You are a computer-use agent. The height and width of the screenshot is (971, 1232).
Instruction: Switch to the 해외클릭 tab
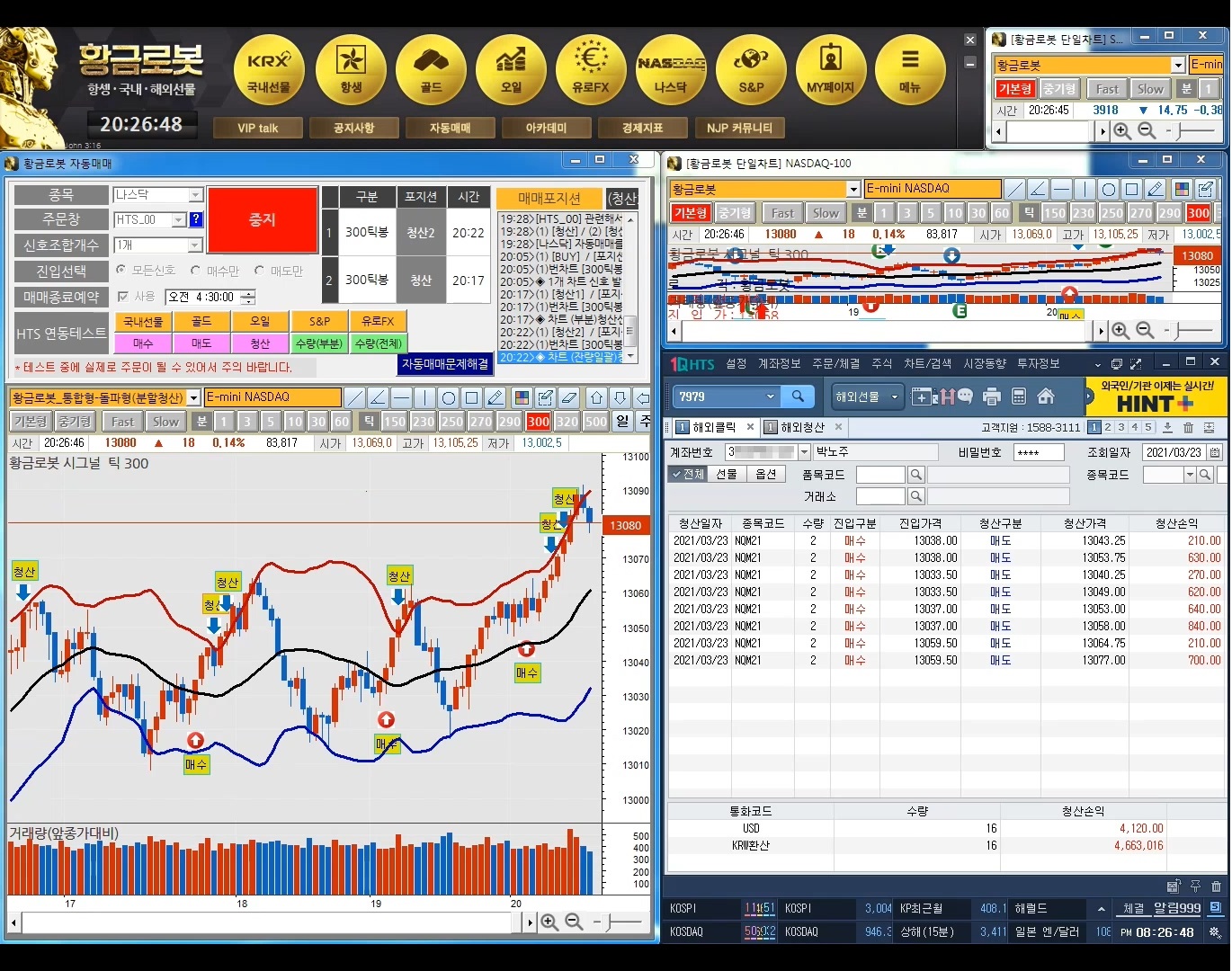(714, 428)
